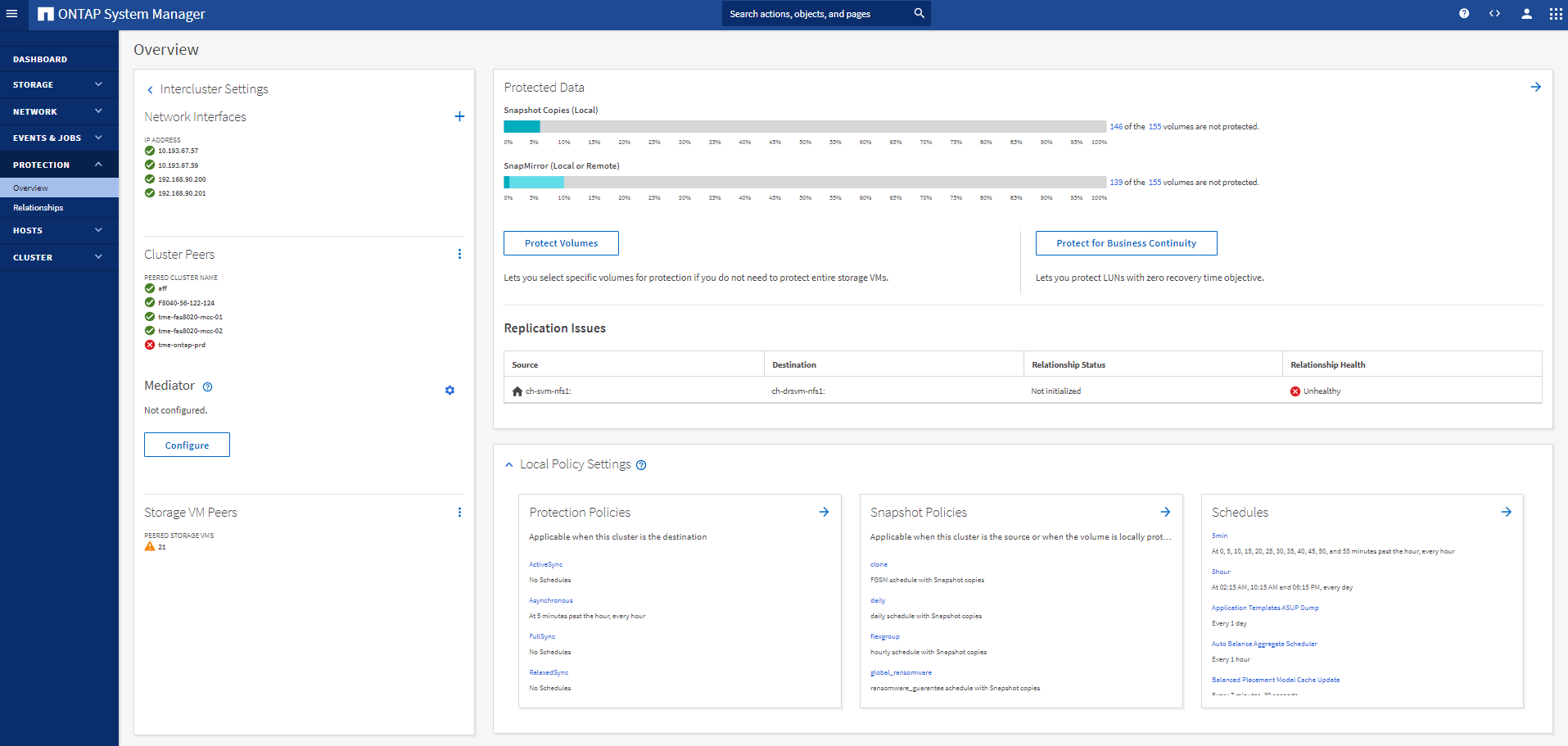Click green check icon for aff peer

150,288
